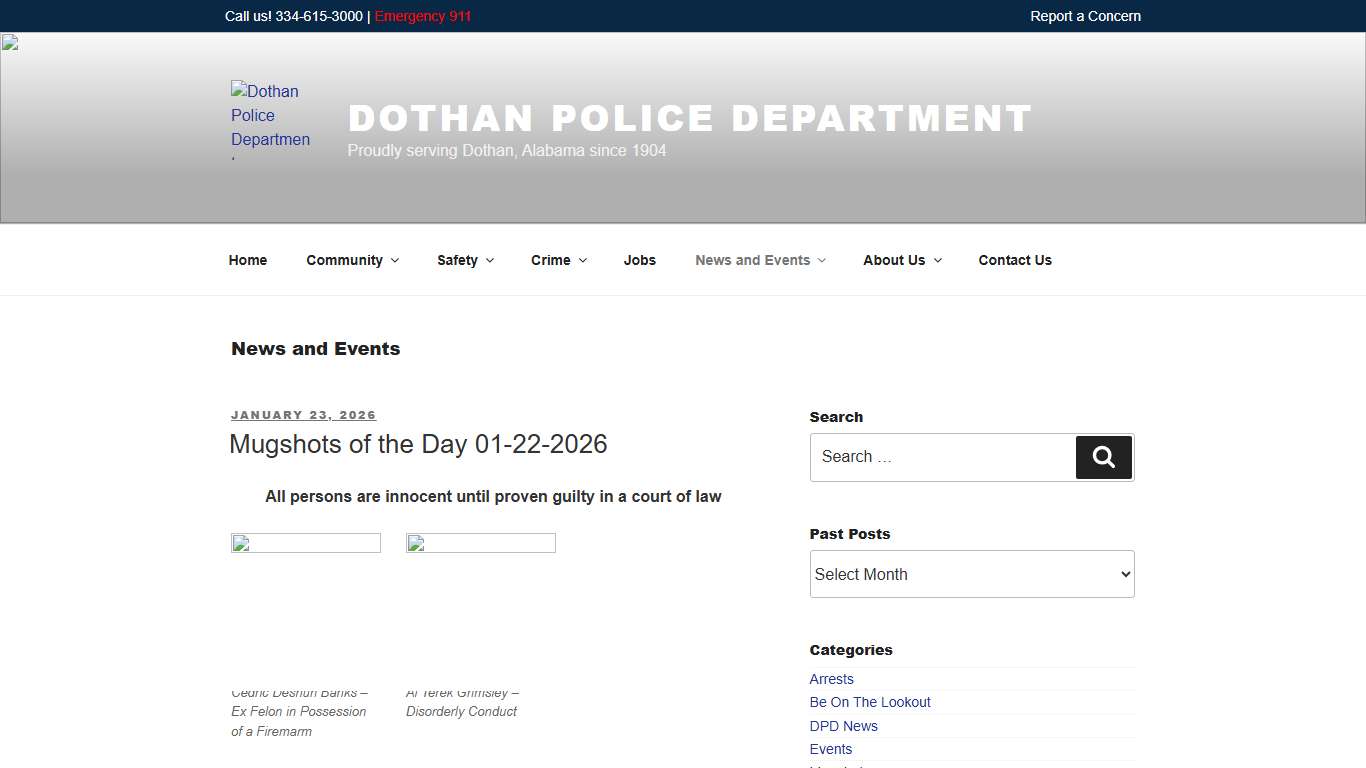Select Contact Us in the navigation bar
This screenshot has height=768, width=1366.
(x=1015, y=260)
